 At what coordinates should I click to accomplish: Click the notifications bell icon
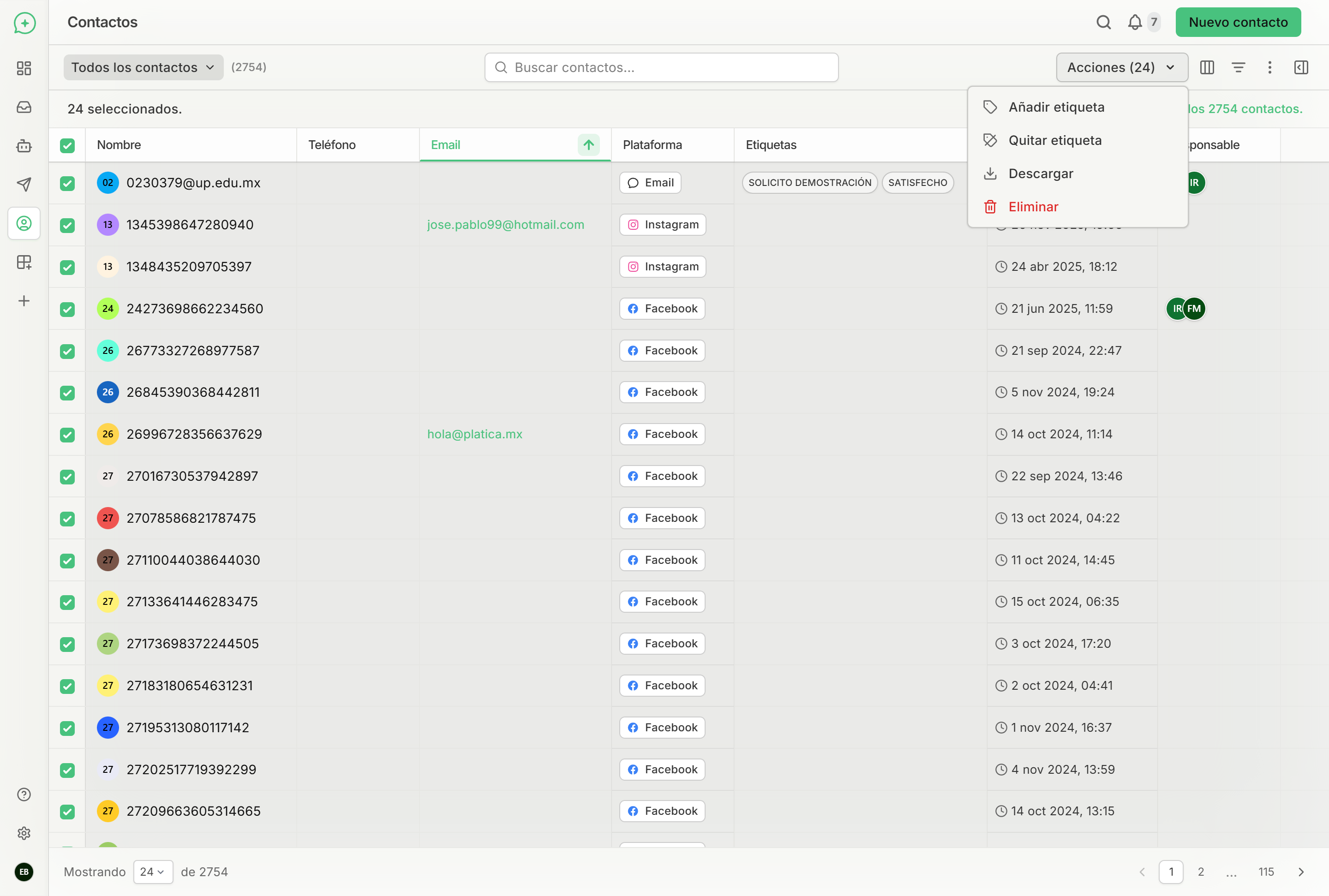click(1134, 22)
